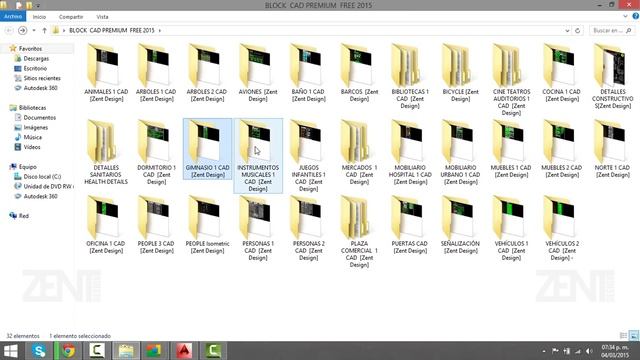Click the Buscar search field
This screenshot has width=640, height=360.
click(612, 31)
